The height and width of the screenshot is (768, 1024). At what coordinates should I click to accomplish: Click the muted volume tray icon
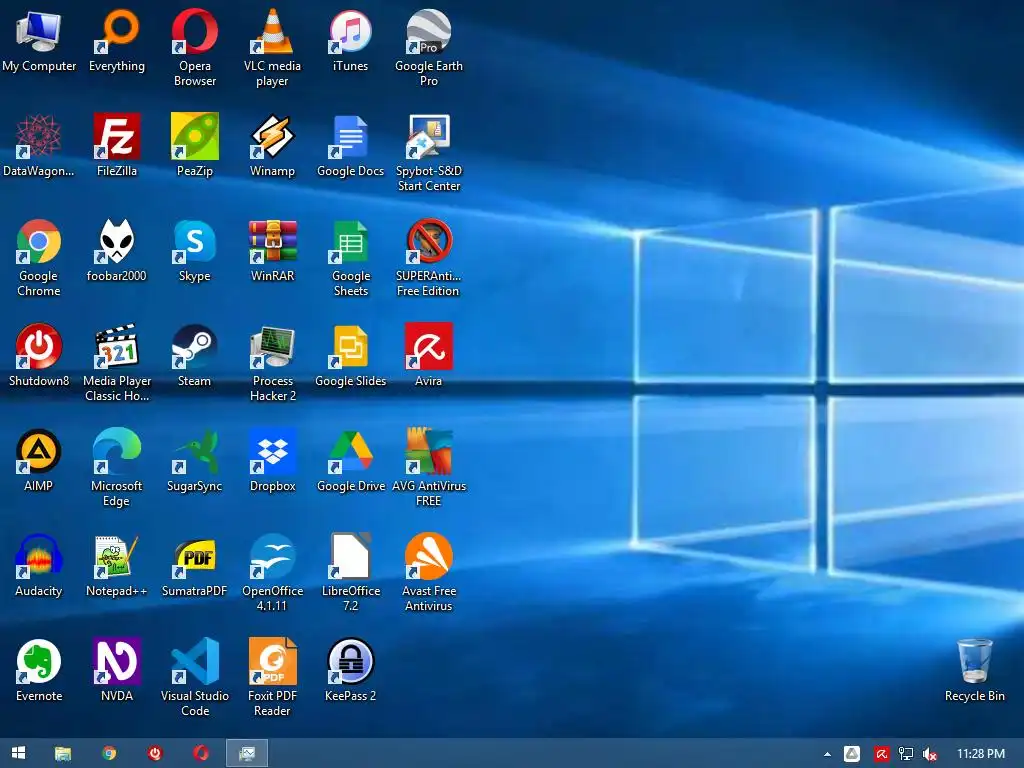pyautogui.click(x=930, y=754)
